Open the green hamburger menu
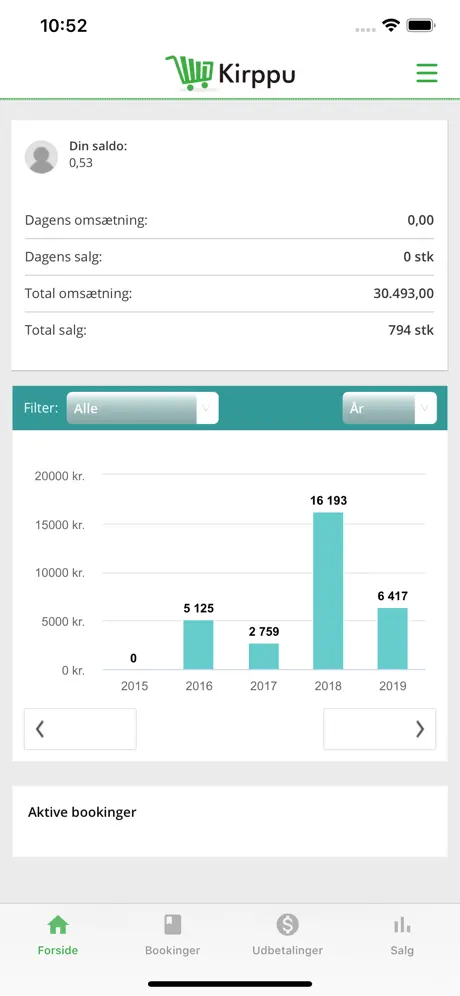460x996 pixels. (426, 73)
